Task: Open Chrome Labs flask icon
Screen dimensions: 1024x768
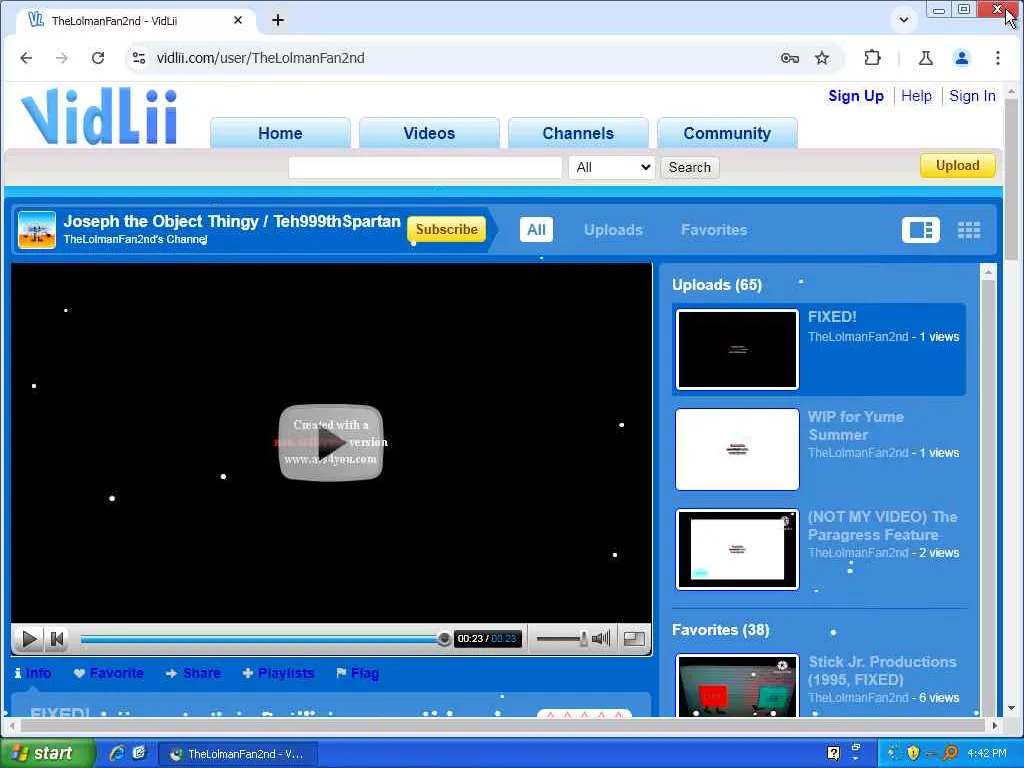Action: tap(925, 58)
